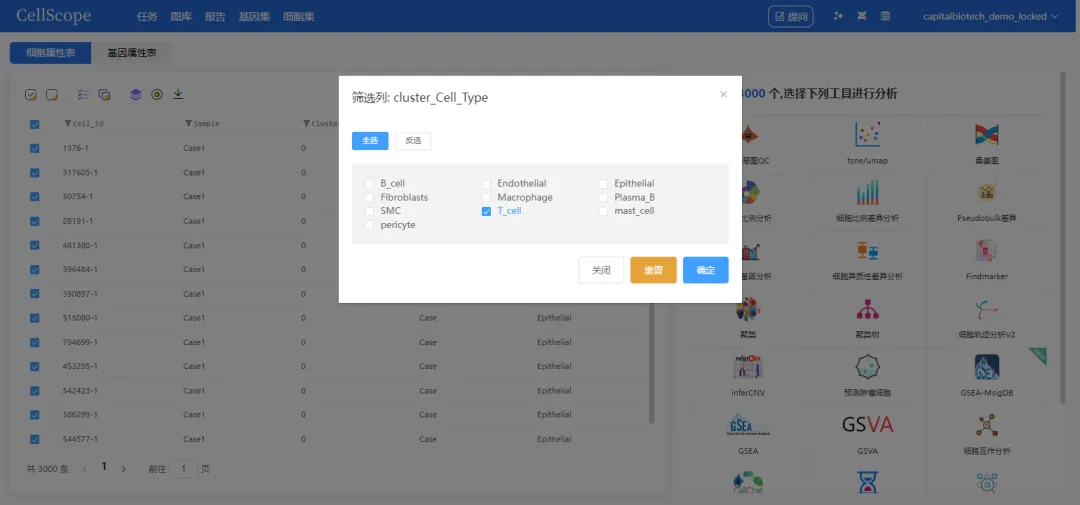Open the tsne/umap analysis tool
Screen dimensions: 1080x505
tap(867, 136)
